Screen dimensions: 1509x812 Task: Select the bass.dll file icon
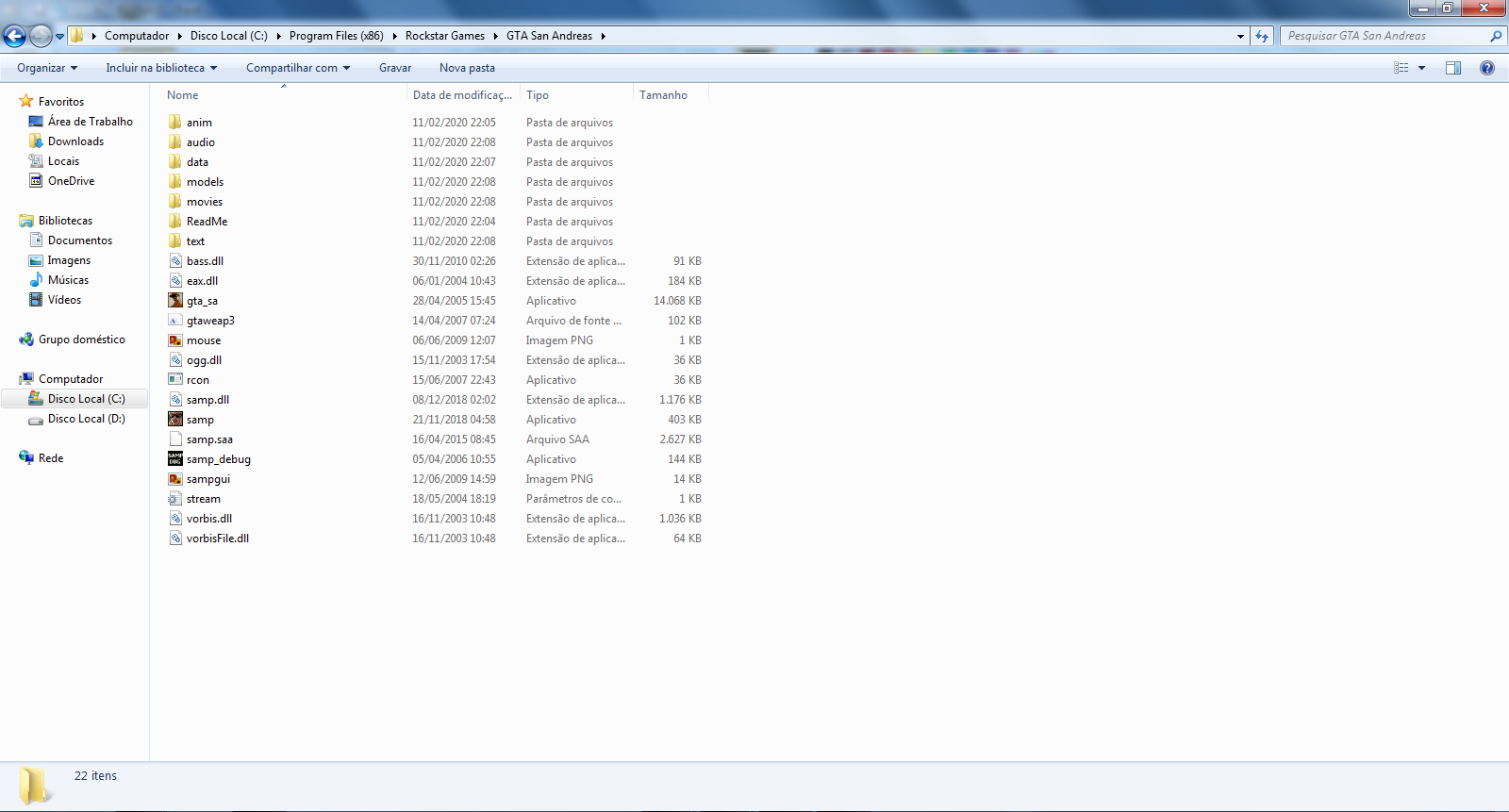pyautogui.click(x=175, y=260)
